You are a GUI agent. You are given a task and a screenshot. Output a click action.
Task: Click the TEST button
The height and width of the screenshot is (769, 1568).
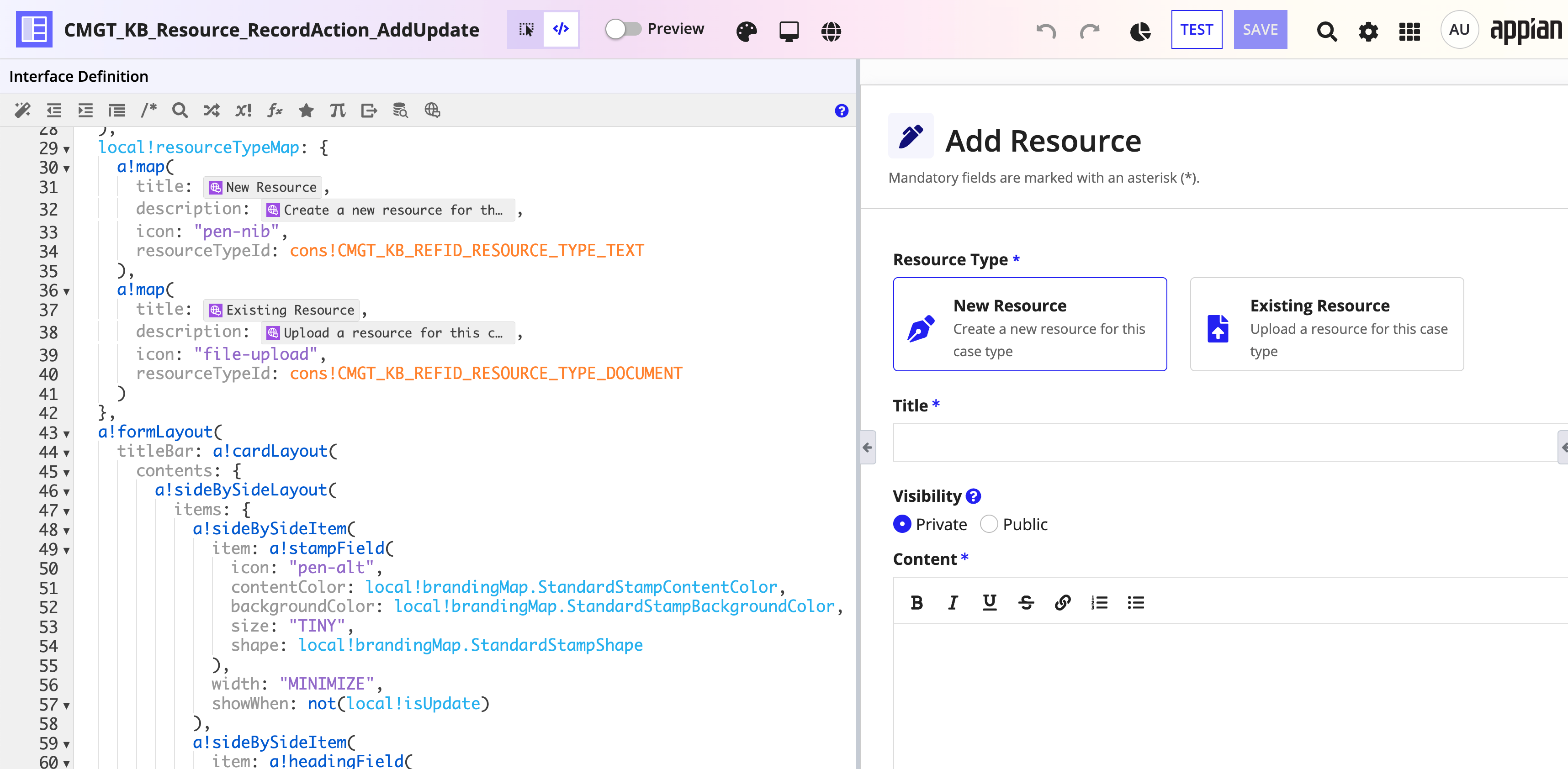pyautogui.click(x=1196, y=29)
